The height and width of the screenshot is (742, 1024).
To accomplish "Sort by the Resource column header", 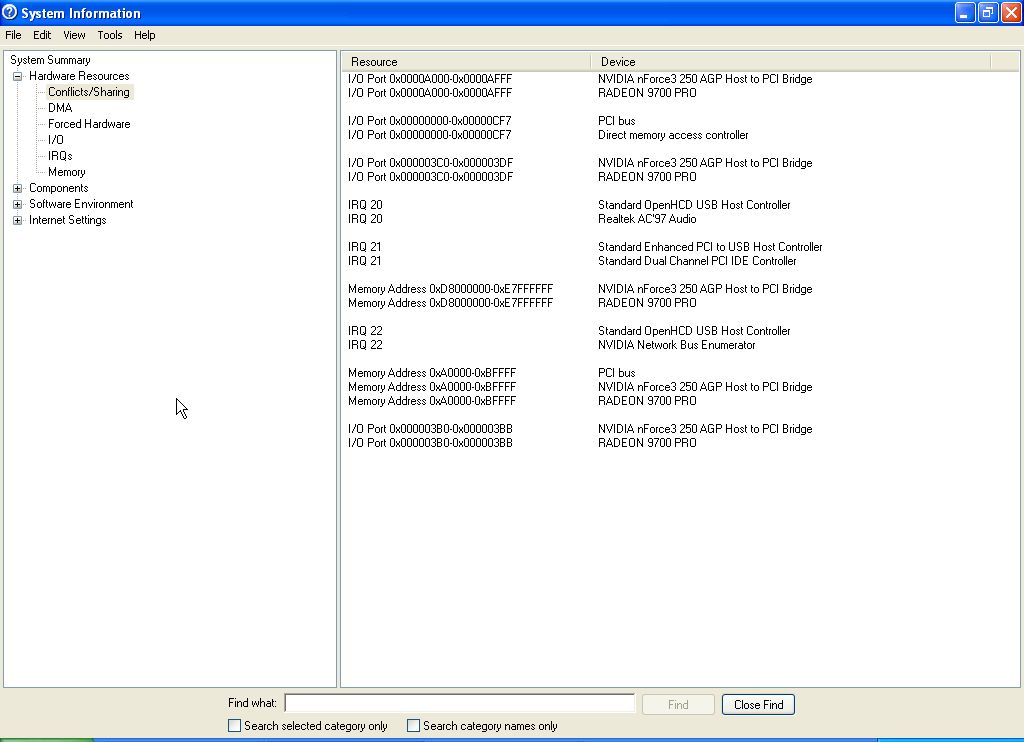I will (466, 62).
